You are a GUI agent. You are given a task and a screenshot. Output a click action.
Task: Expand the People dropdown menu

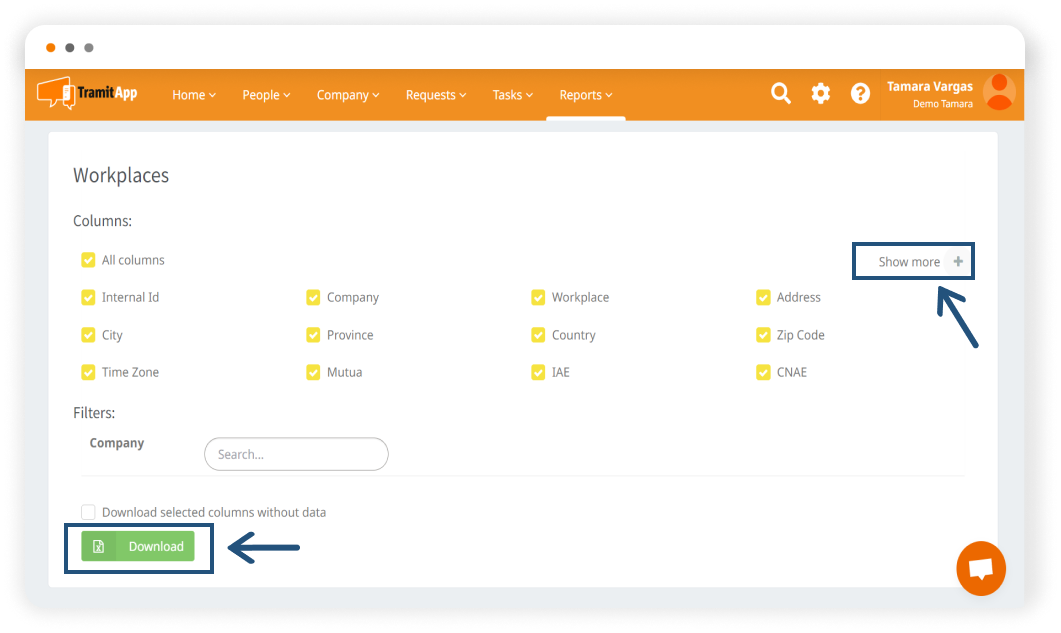pos(266,95)
